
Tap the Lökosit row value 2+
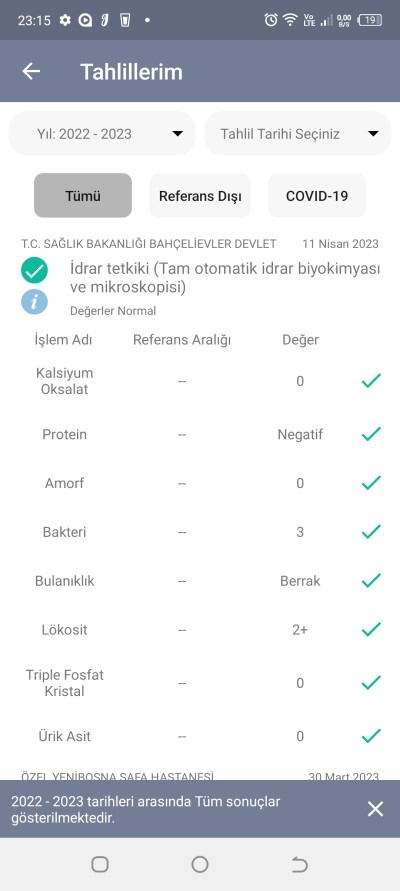(299, 630)
